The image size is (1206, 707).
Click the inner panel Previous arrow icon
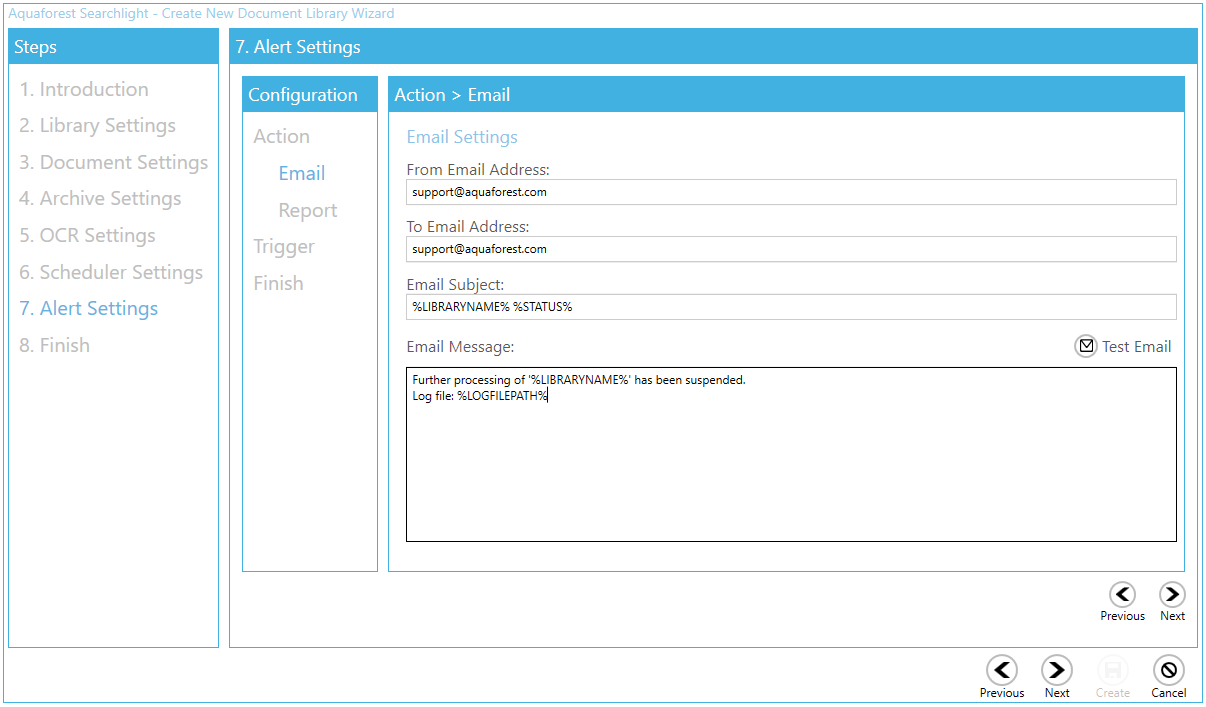1122,594
